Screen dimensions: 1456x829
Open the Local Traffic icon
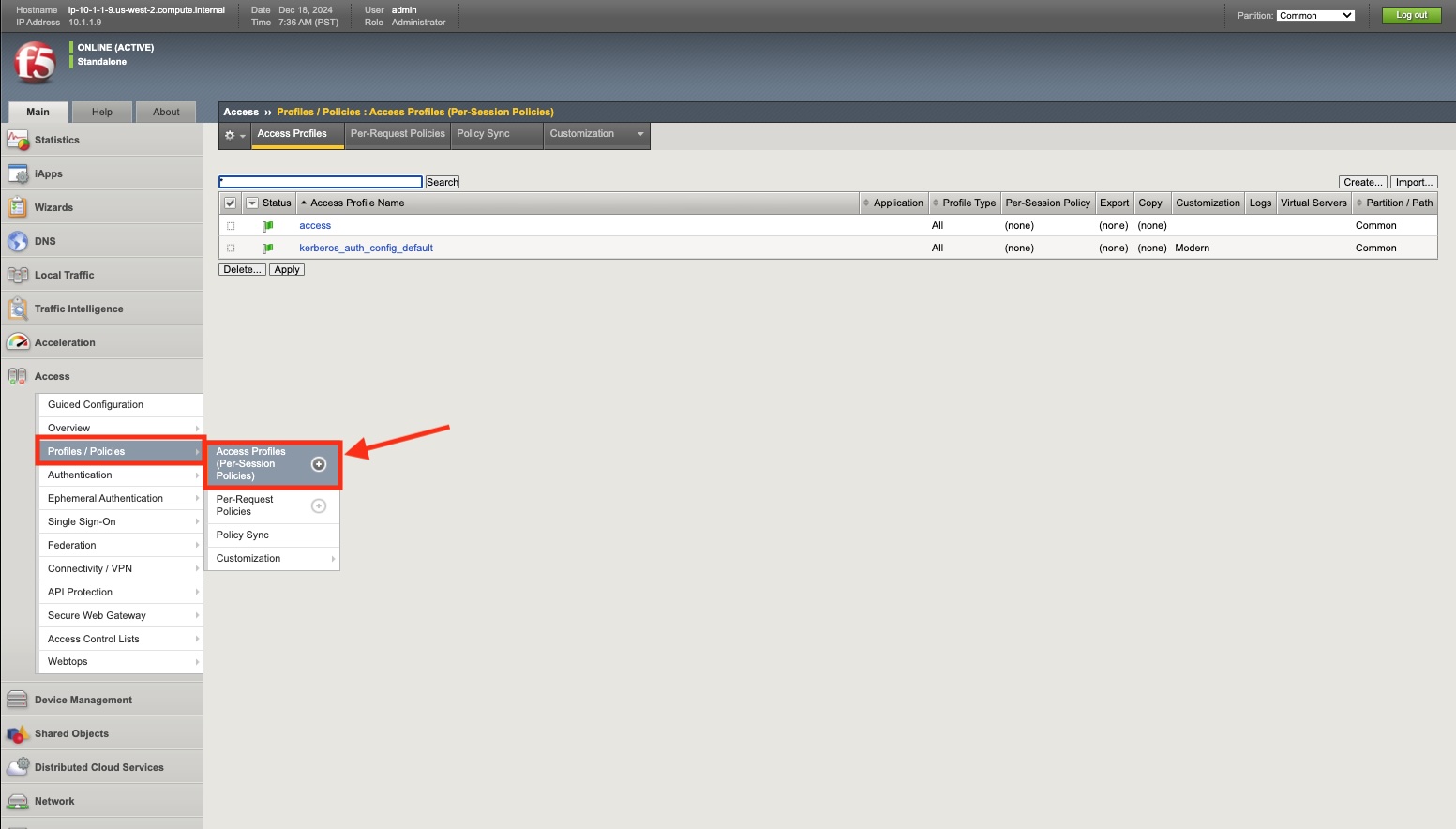pos(18,276)
